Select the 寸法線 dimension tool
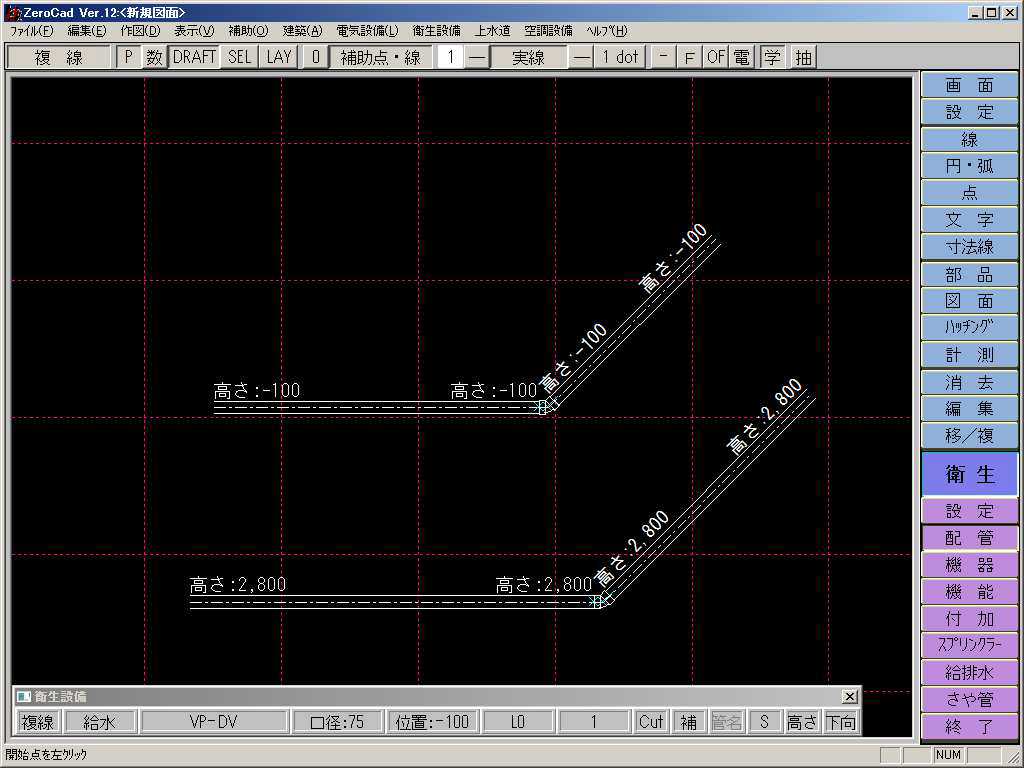Screen dimensions: 1024x768 (x=969, y=247)
